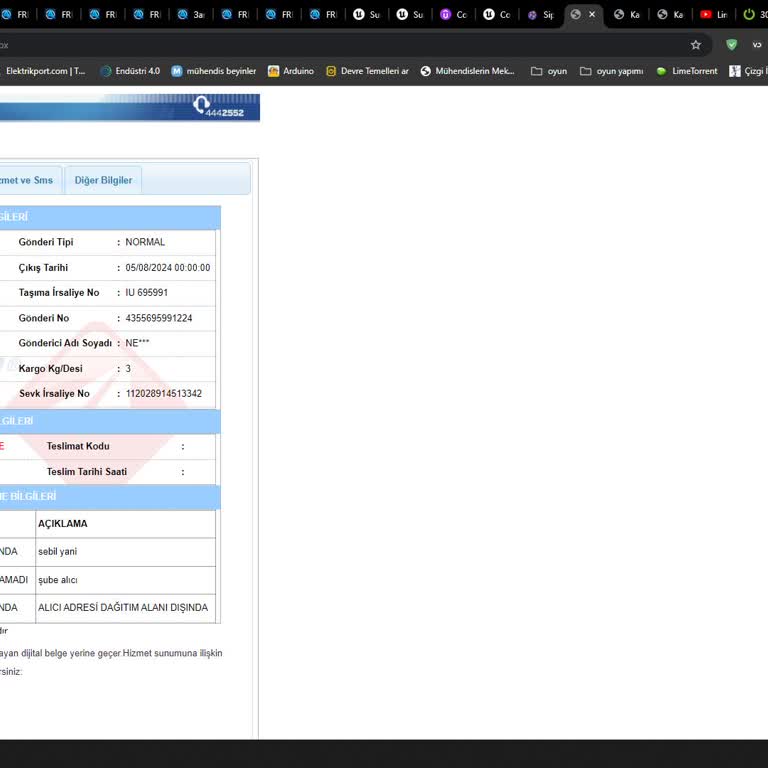Open the Mühendislerin Mek... bookmark
The height and width of the screenshot is (768, 768).
[468, 71]
